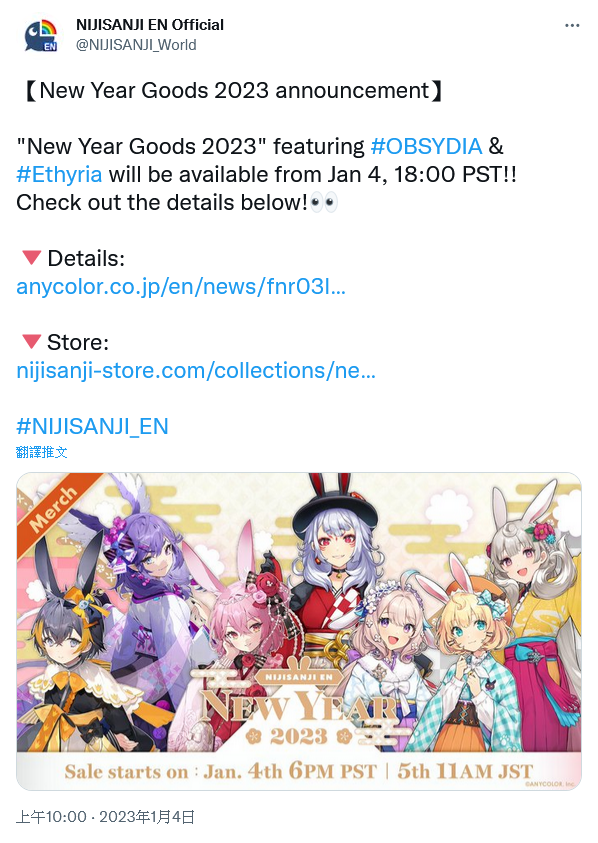Click the NIJISANJI EN Official display name

pos(150,25)
